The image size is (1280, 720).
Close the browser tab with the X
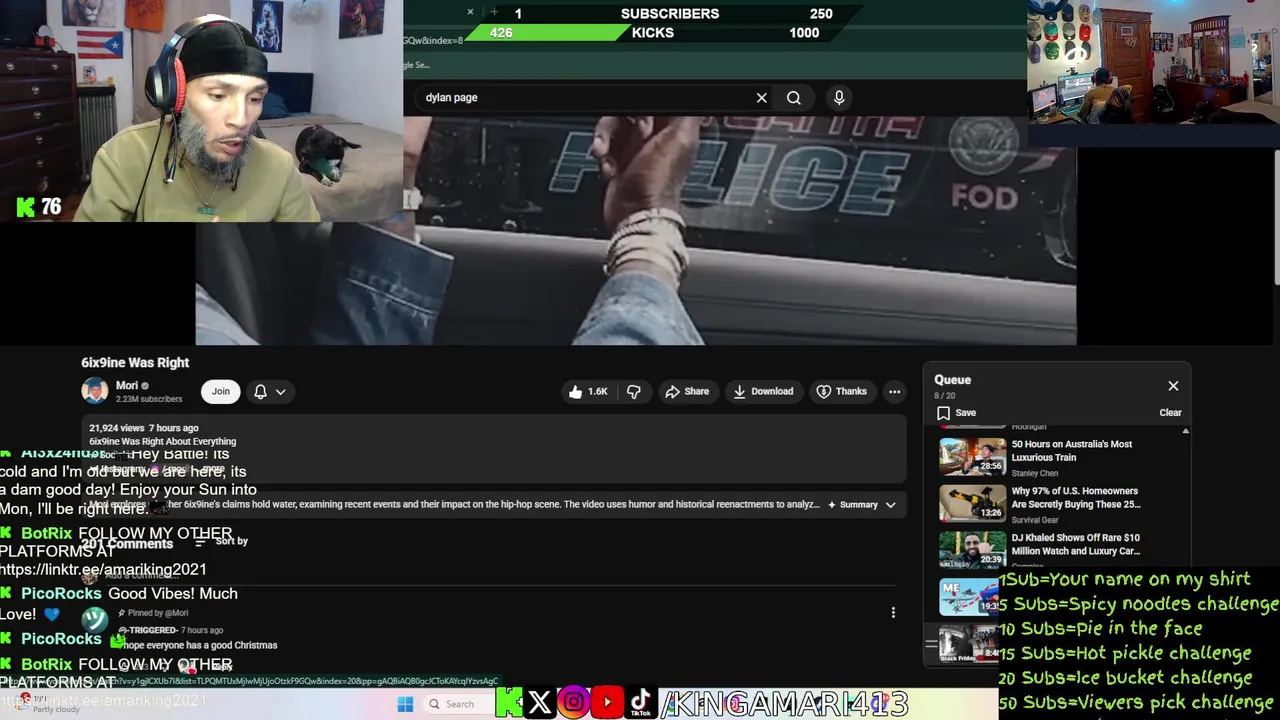[470, 12]
